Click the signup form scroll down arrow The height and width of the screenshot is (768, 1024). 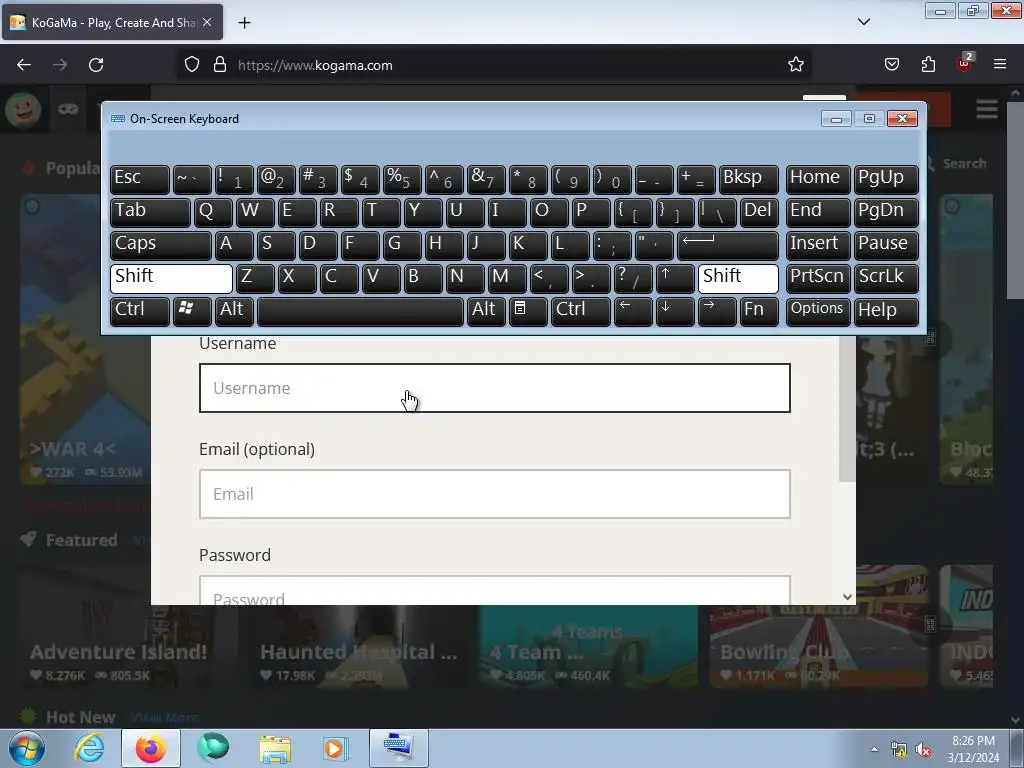(847, 596)
